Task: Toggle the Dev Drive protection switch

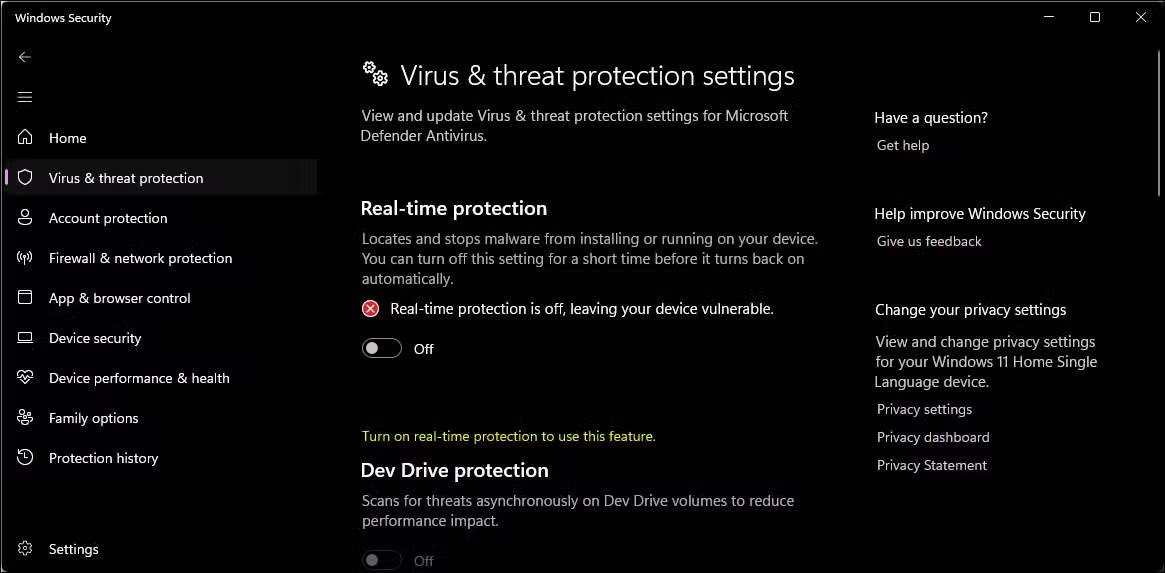Action: click(382, 560)
